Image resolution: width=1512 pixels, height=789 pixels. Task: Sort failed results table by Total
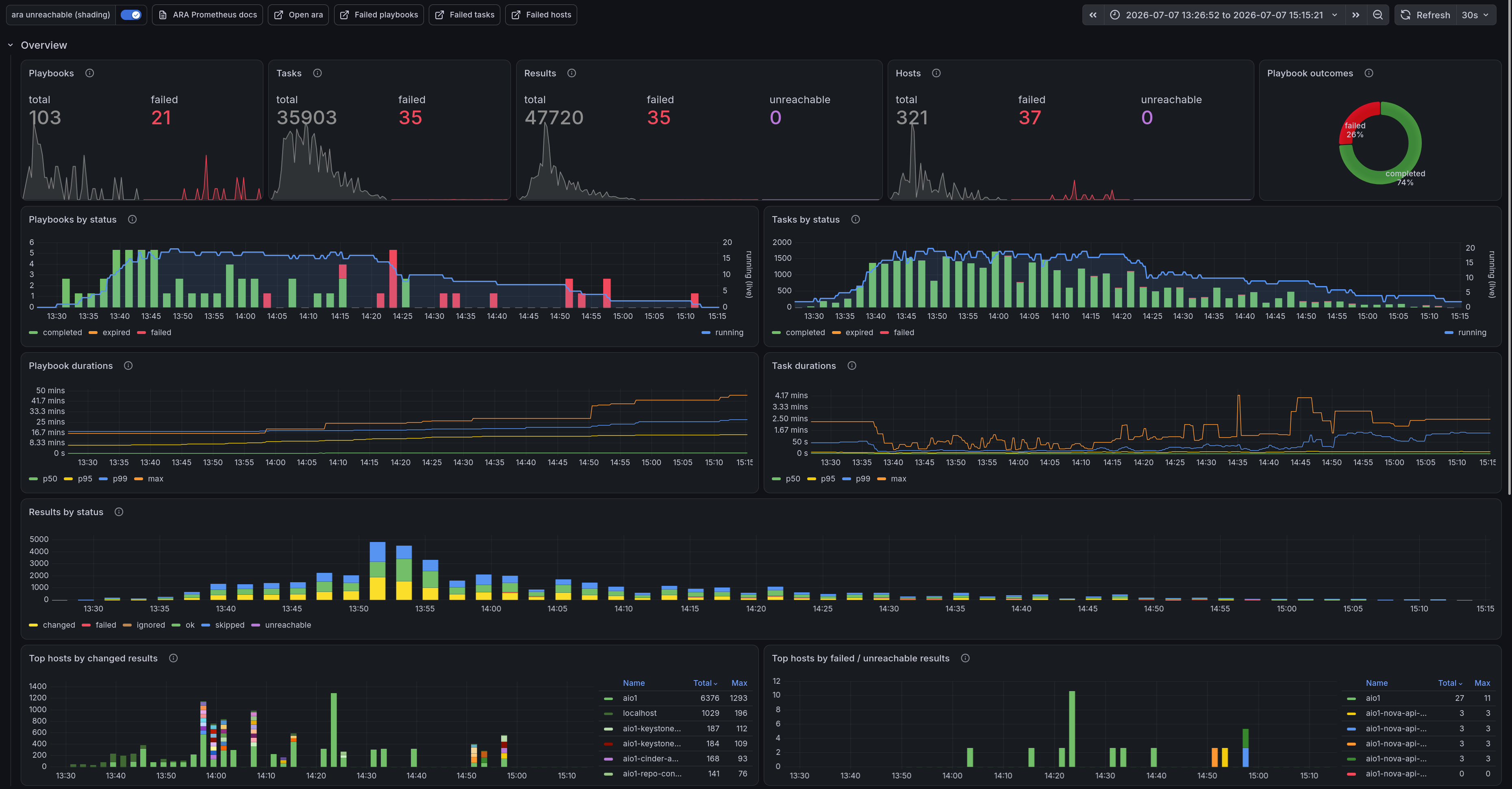point(1450,683)
